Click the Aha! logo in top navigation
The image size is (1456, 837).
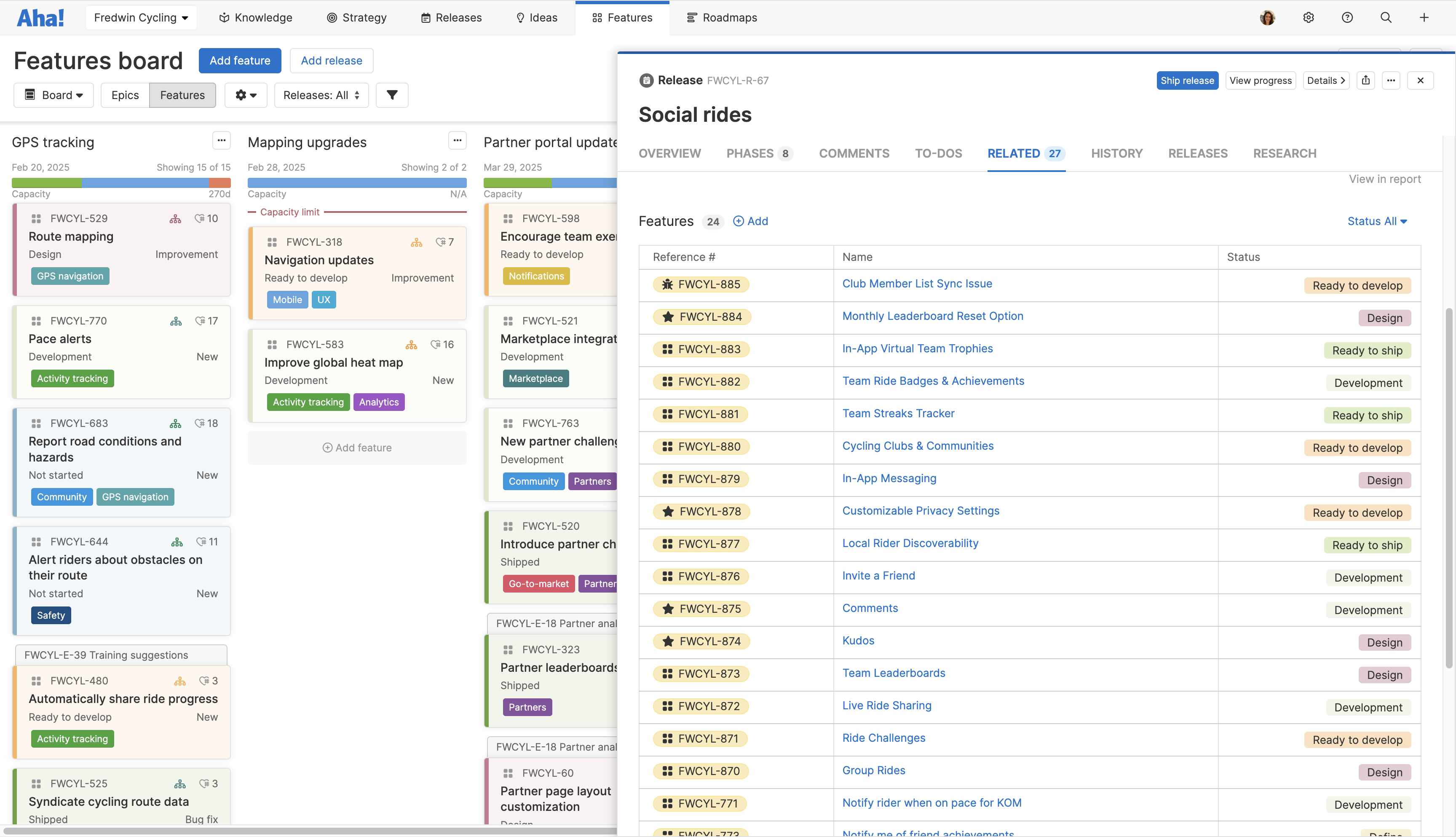pyautogui.click(x=40, y=17)
